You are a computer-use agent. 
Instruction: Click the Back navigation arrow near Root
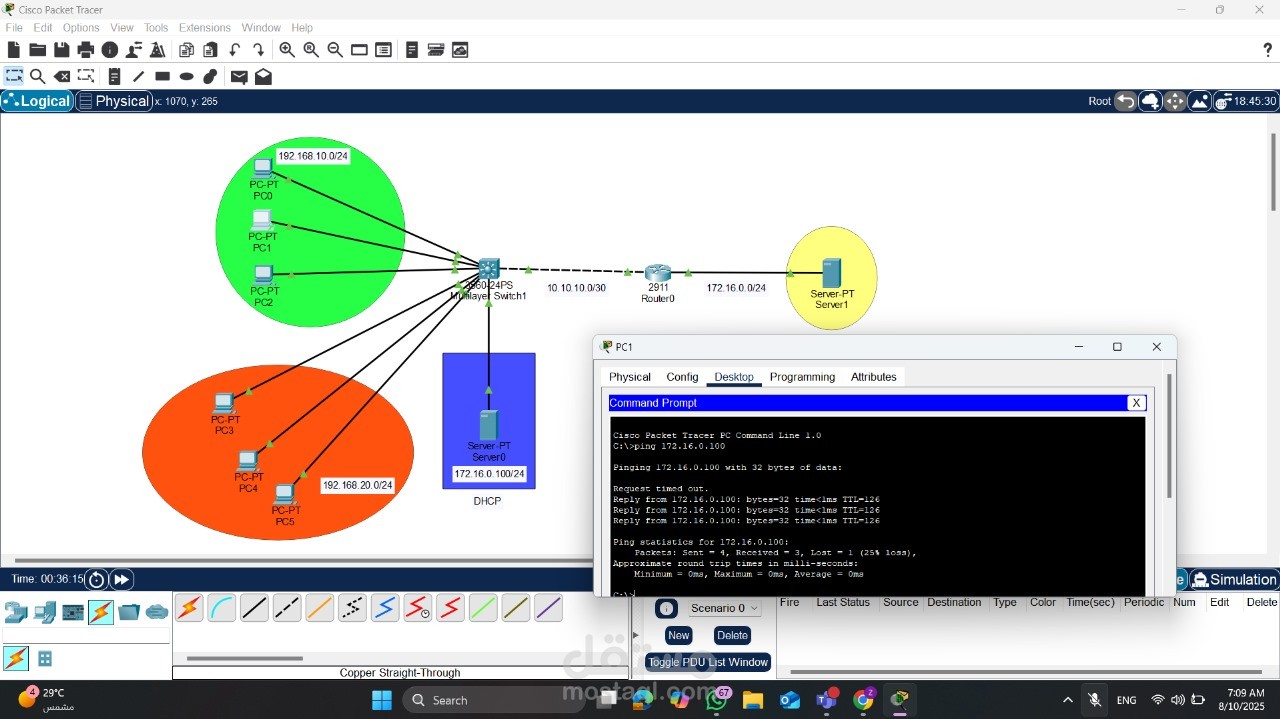click(1126, 101)
